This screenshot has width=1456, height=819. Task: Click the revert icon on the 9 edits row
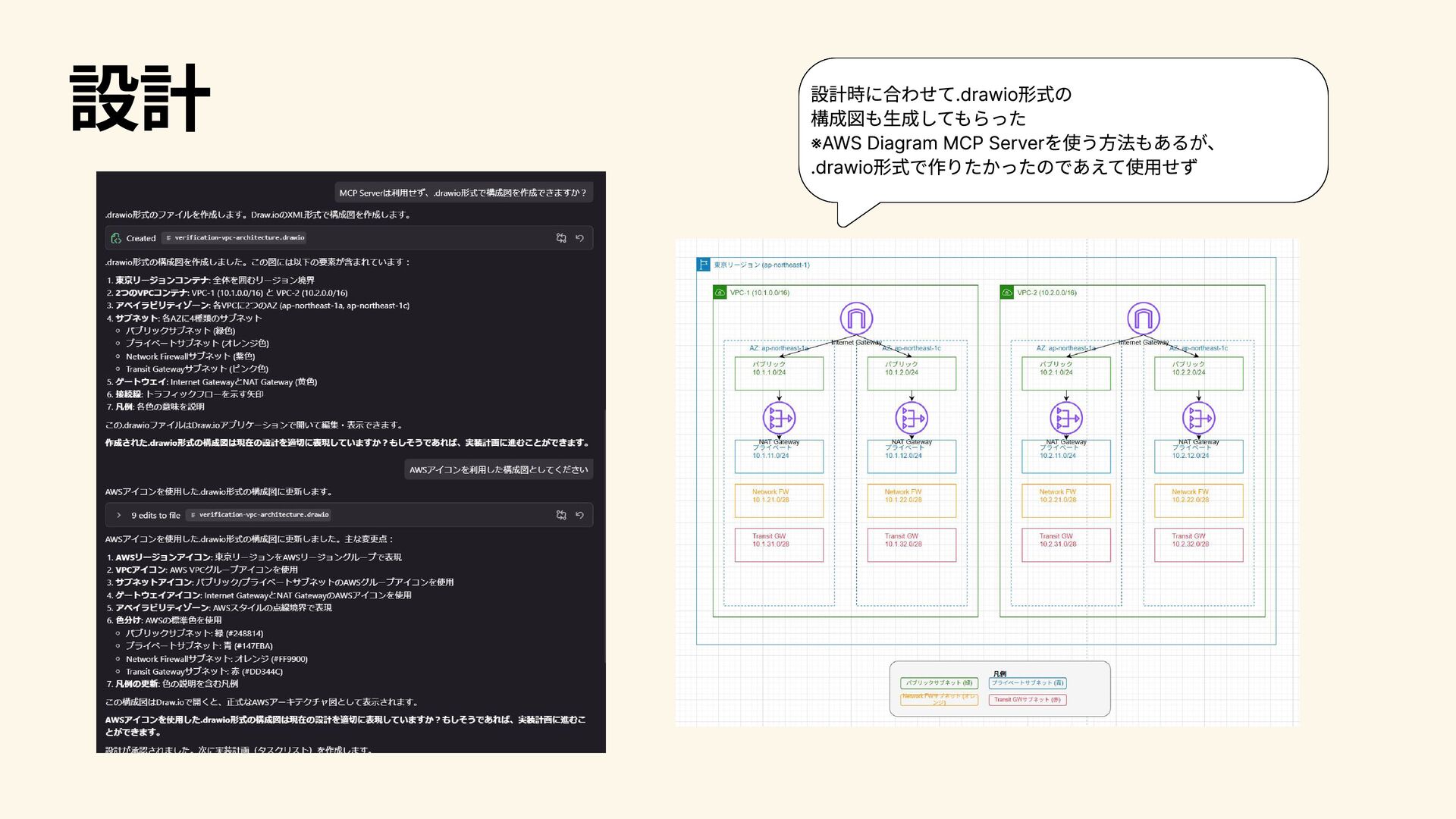[x=579, y=515]
